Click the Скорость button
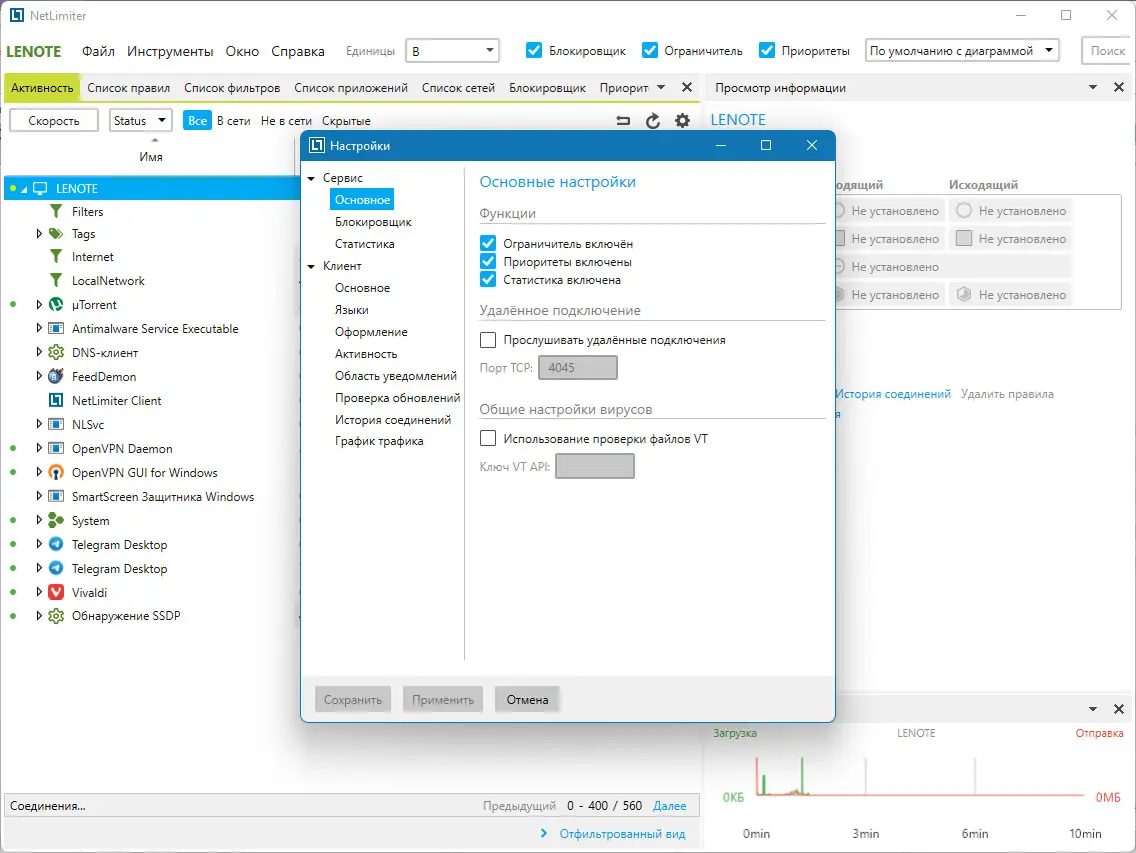The width and height of the screenshot is (1136, 853). pos(54,120)
